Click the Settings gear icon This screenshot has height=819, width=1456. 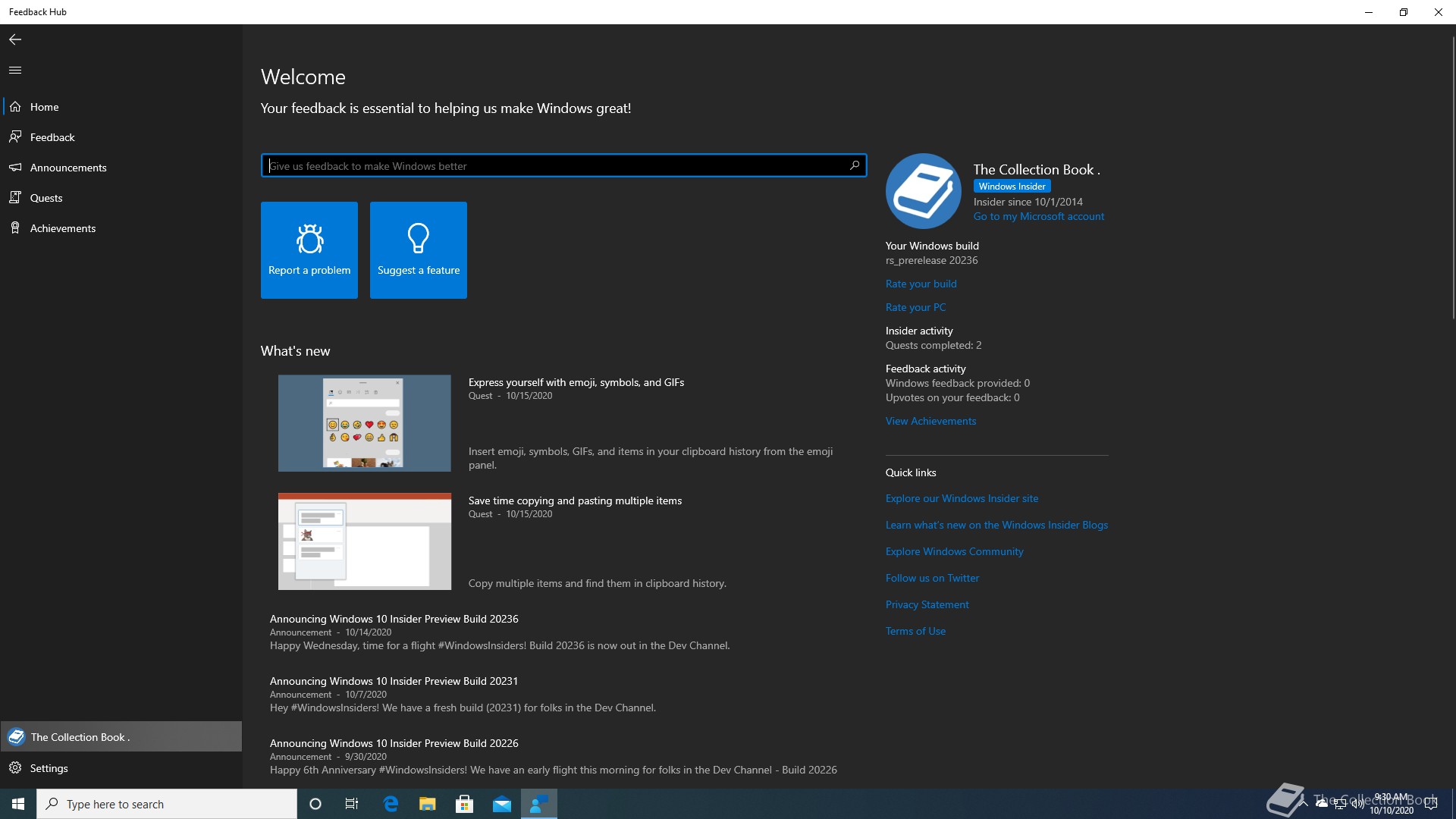(x=15, y=768)
